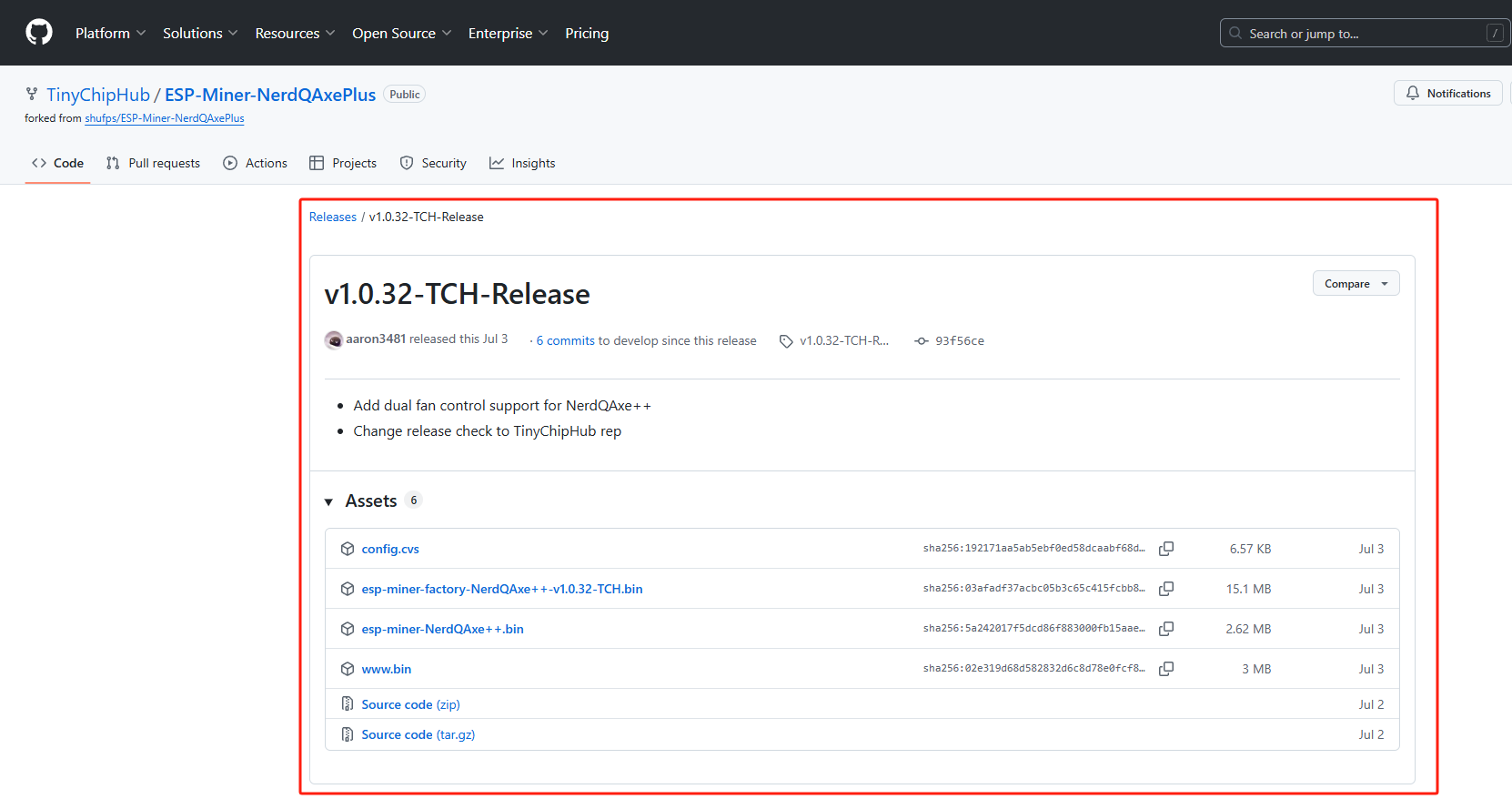
Task: Copy sha256 of esp-miner-factory bin file
Action: pyautogui.click(x=1165, y=589)
